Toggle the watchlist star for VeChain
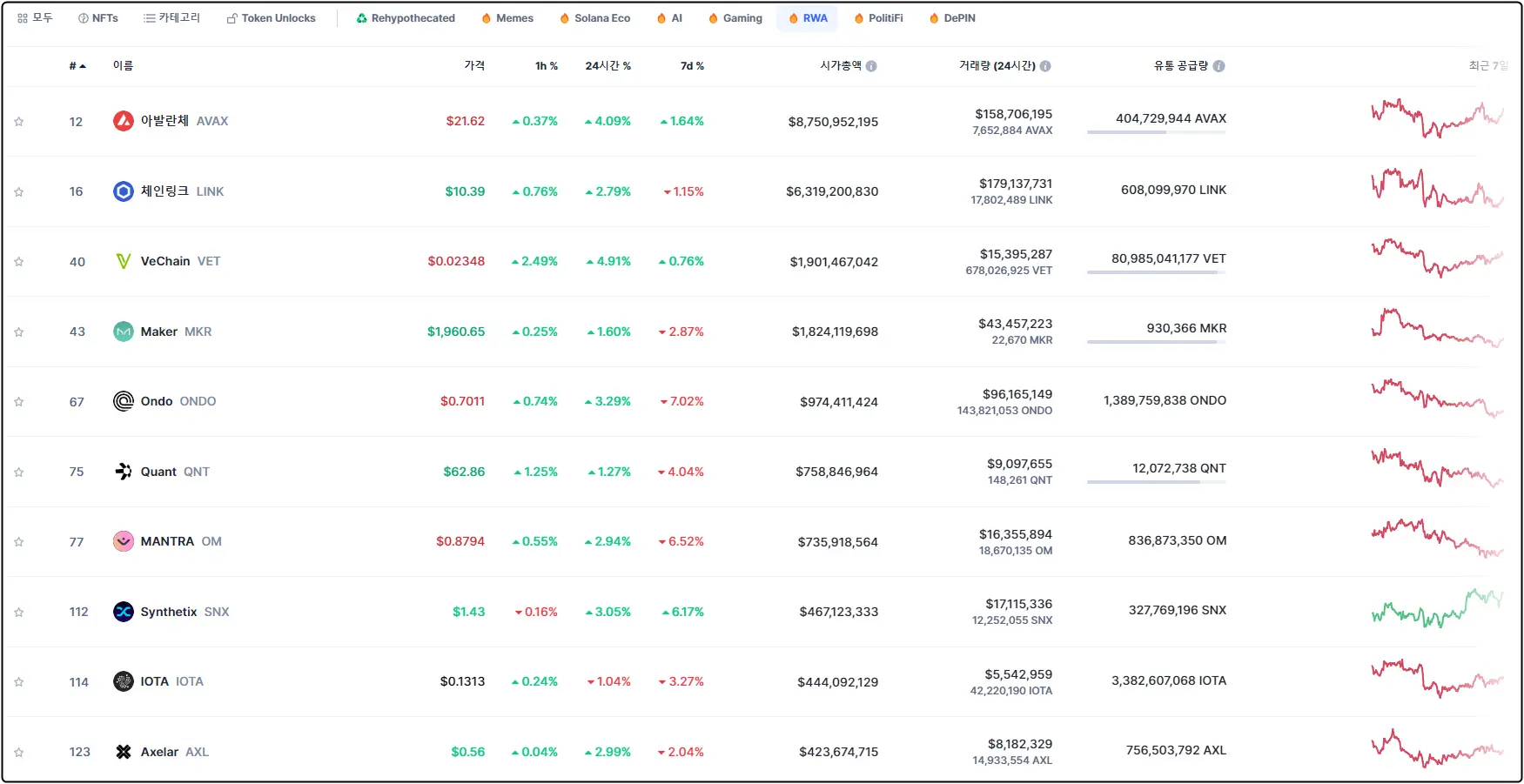 pos(19,262)
